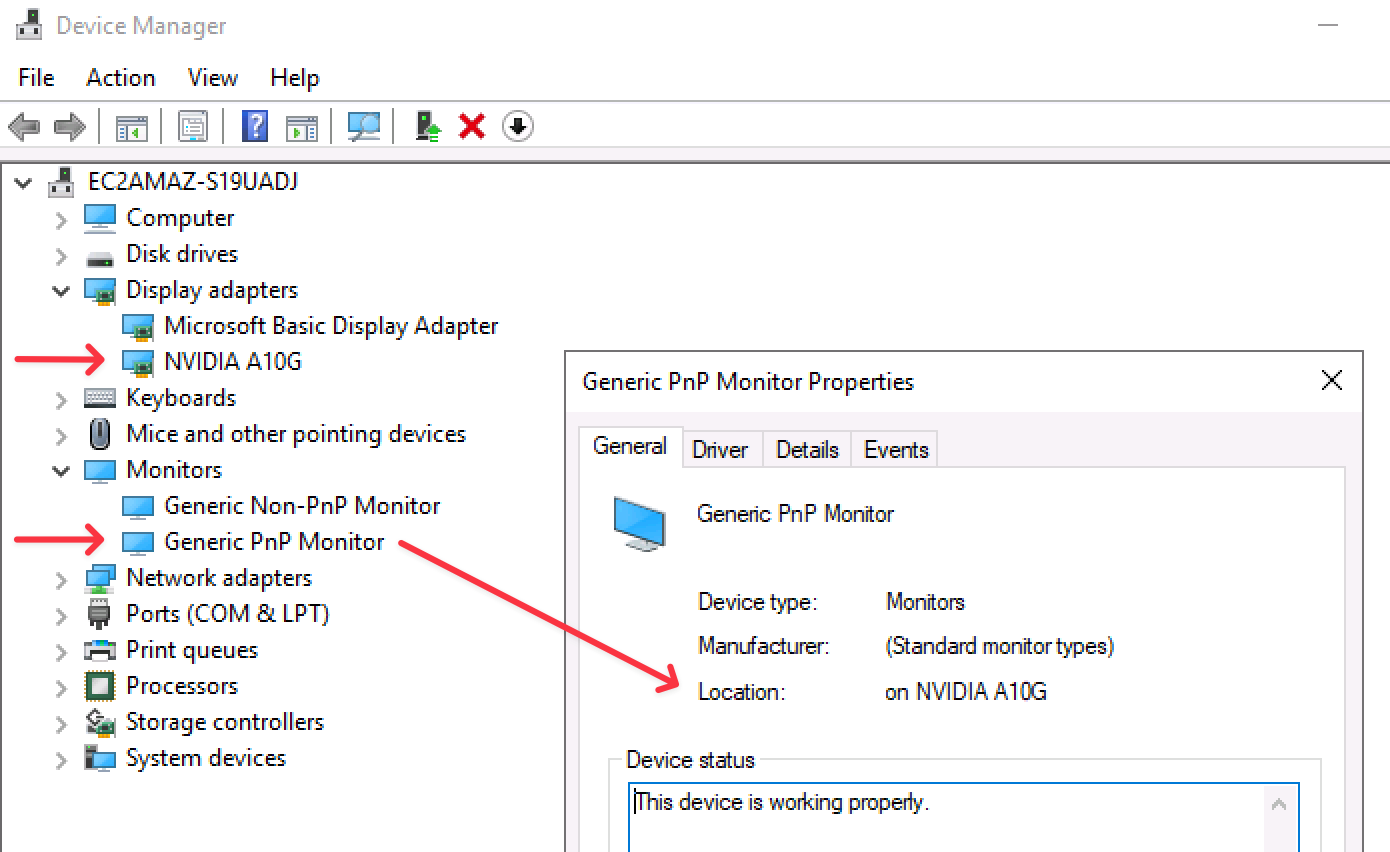Click the mouse icon for pointing devices

[x=100, y=433]
